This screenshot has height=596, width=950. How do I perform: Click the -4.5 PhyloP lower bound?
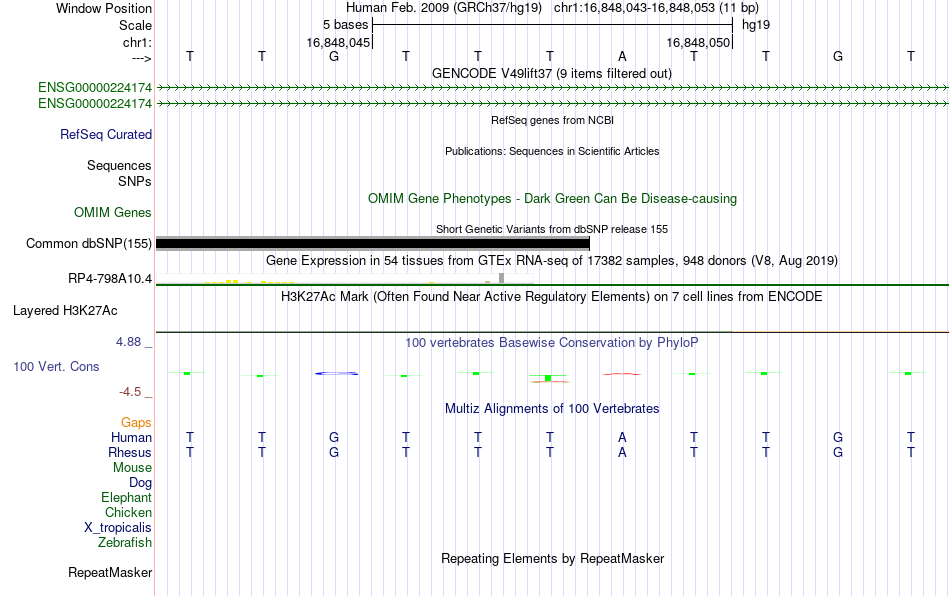(x=130, y=392)
